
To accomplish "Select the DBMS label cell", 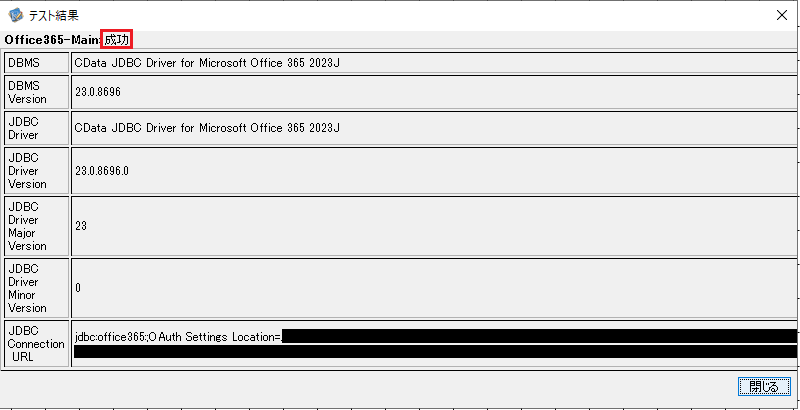I will pyautogui.click(x=37, y=63).
